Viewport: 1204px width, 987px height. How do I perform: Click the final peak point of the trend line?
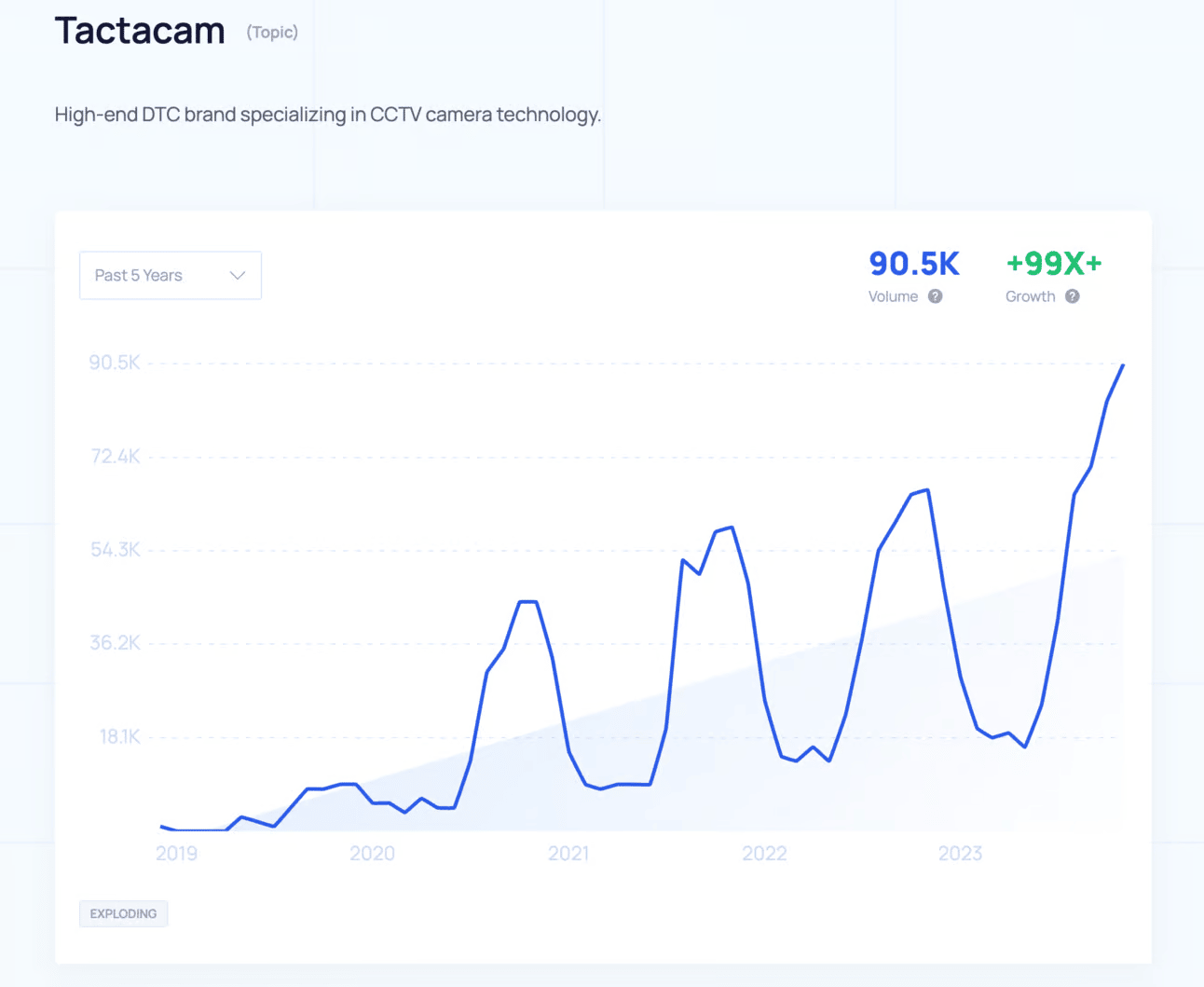(1123, 365)
